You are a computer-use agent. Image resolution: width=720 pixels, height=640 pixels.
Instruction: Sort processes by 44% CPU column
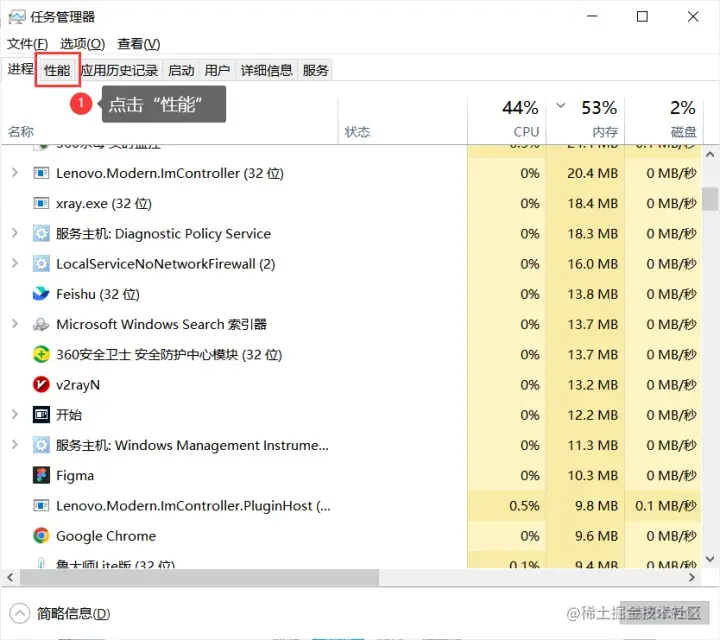(506, 121)
